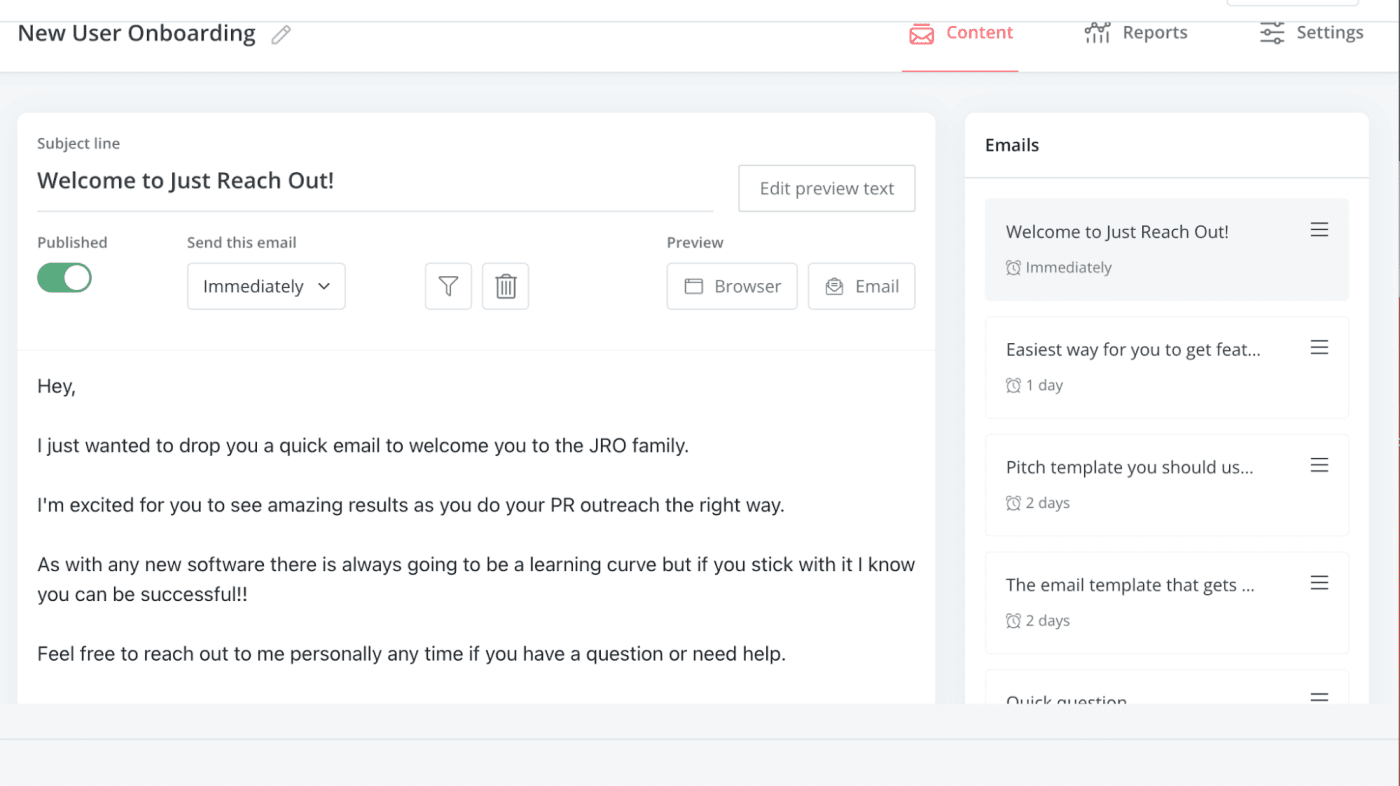Click hamburger icon on The email template email

(x=1319, y=582)
